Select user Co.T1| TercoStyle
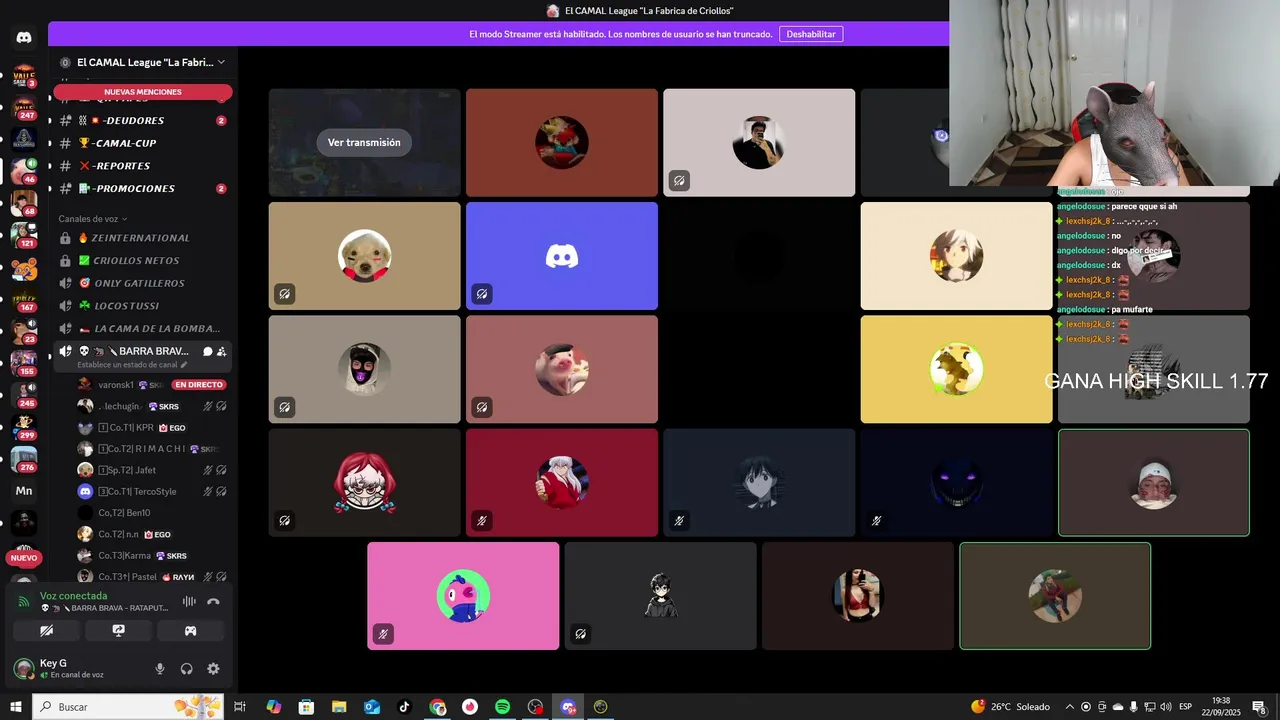The image size is (1280, 720). (153, 491)
